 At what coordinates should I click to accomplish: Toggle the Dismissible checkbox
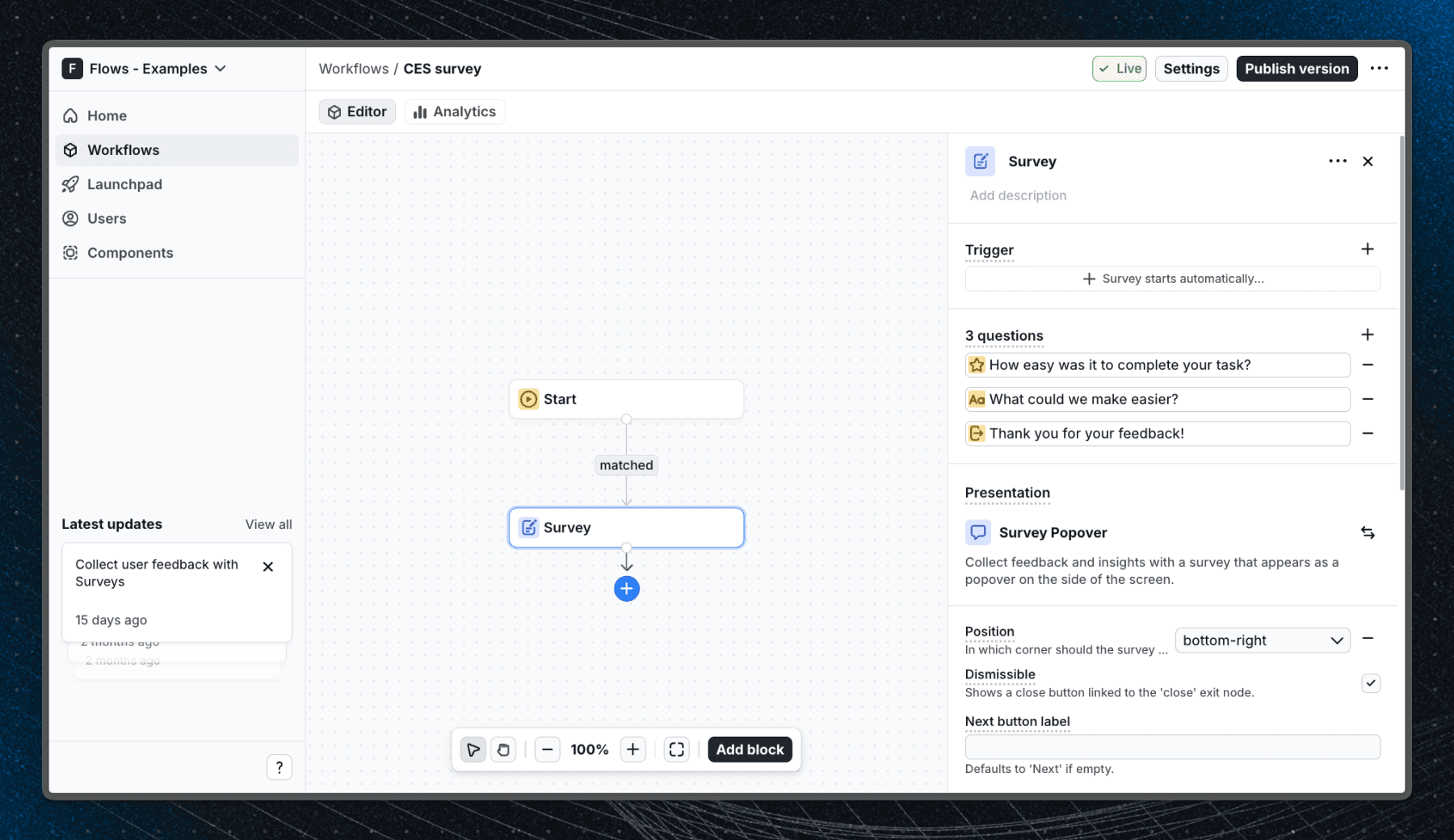(x=1370, y=683)
